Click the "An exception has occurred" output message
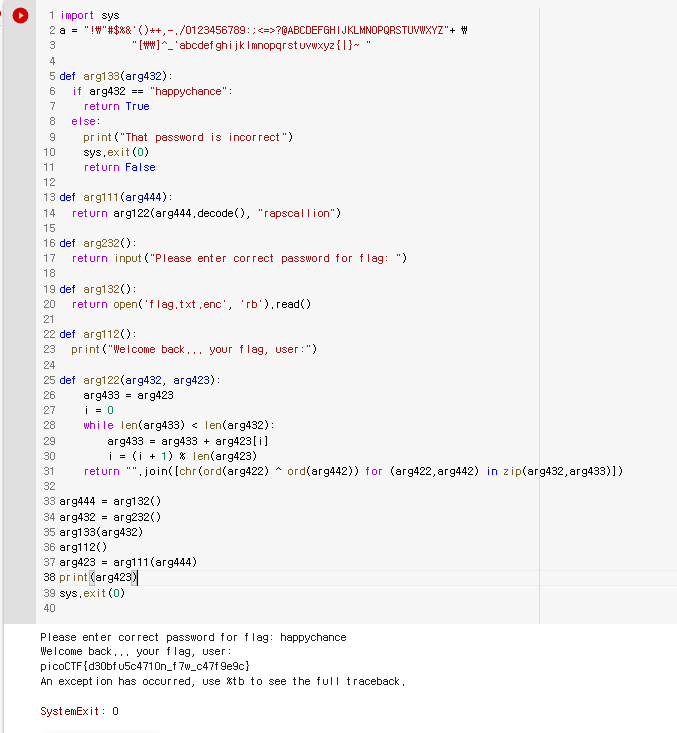The image size is (677, 733). pos(223,681)
